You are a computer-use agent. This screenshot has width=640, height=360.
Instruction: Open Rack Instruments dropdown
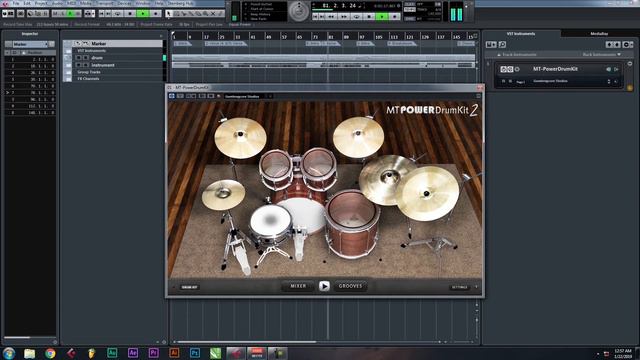click(x=602, y=54)
